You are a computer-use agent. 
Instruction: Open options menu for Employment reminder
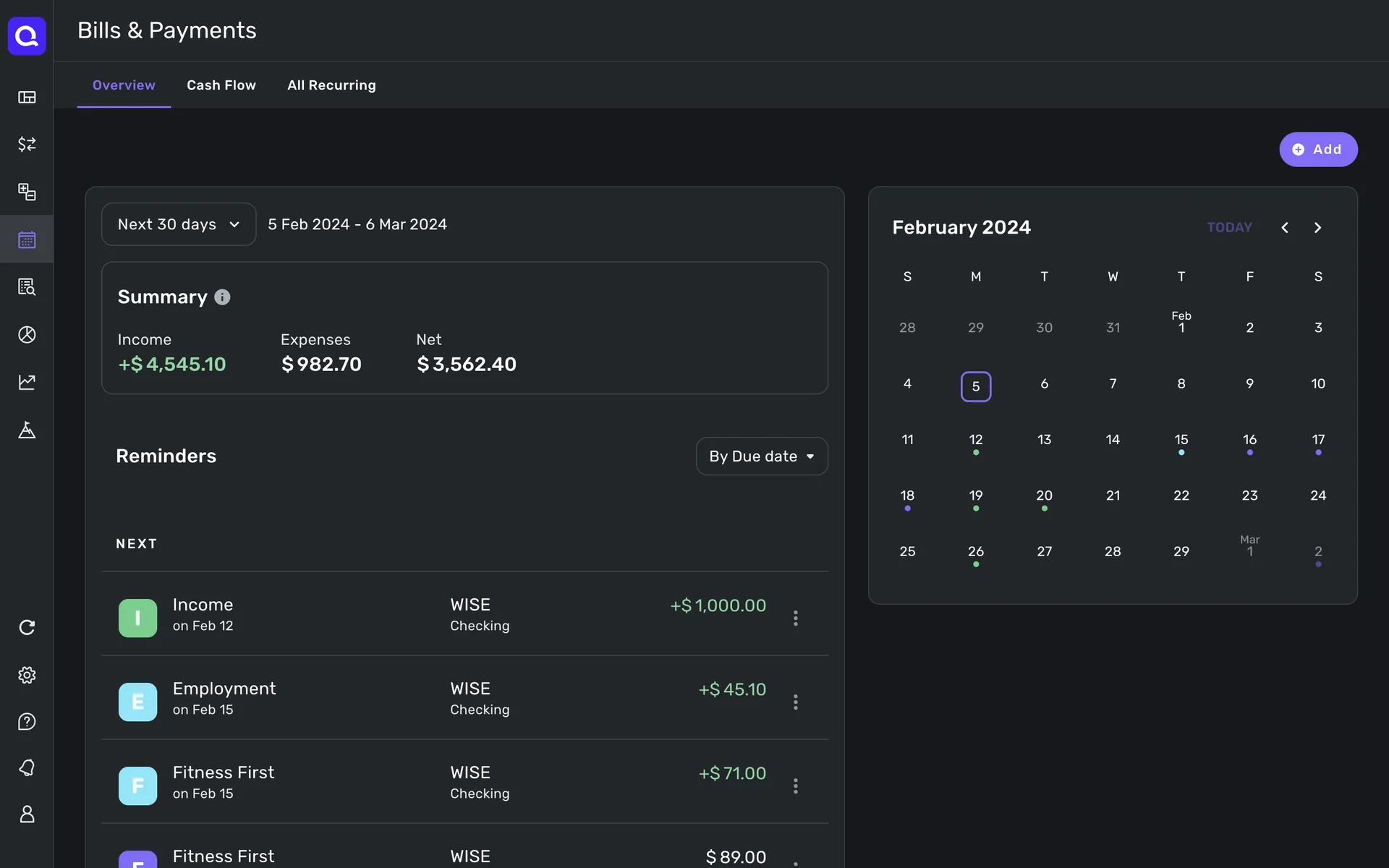tap(795, 702)
